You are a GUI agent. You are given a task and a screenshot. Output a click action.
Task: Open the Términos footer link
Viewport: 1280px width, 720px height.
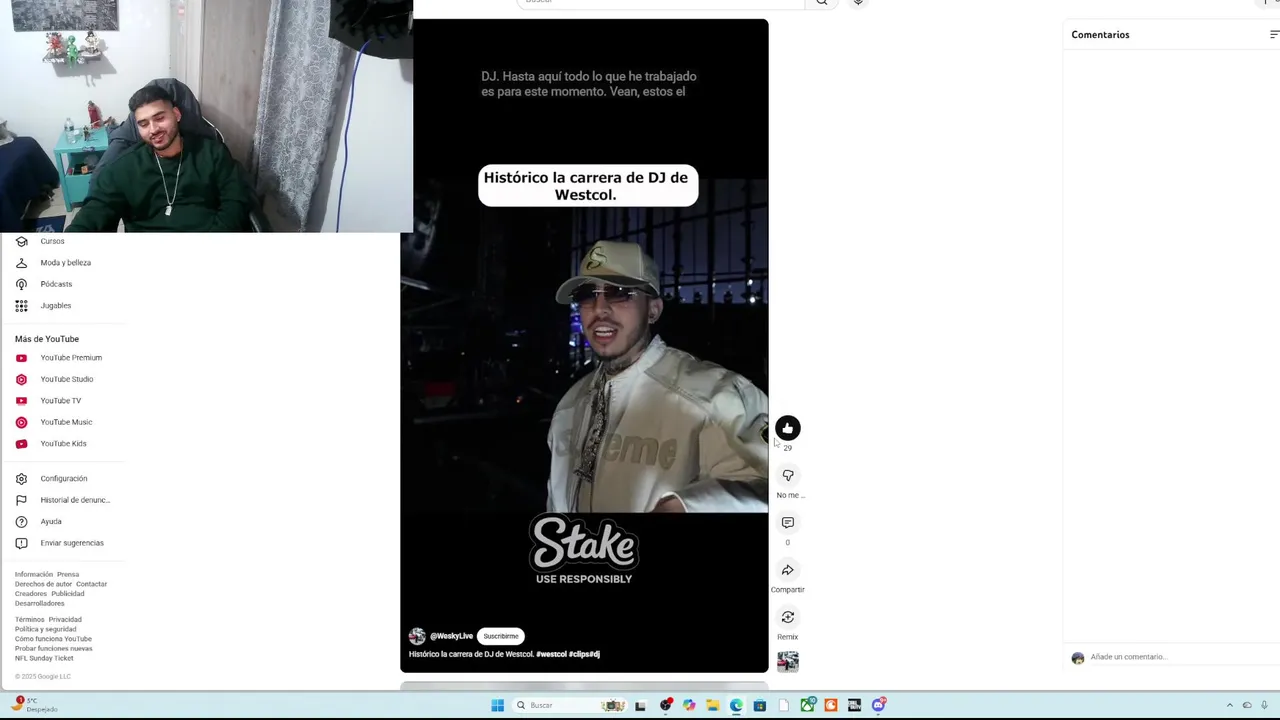tap(30, 620)
